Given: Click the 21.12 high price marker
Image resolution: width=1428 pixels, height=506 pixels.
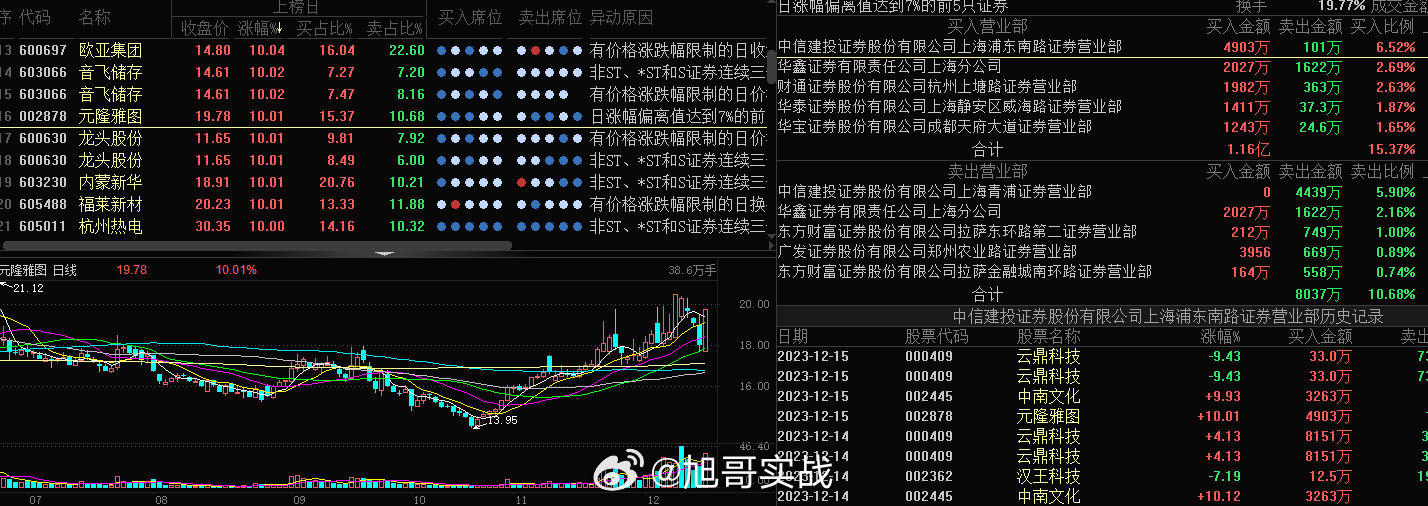Looking at the screenshot, I should tap(28, 288).
